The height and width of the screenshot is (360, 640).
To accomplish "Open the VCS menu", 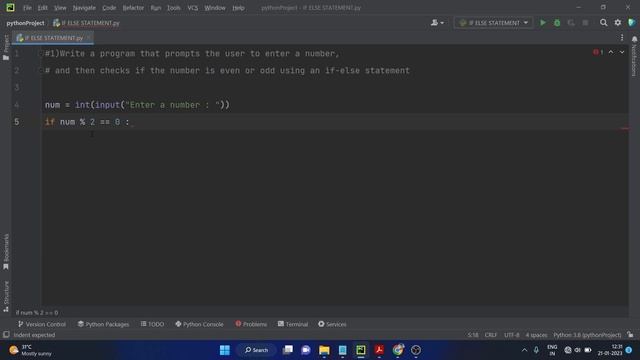I will tap(193, 8).
